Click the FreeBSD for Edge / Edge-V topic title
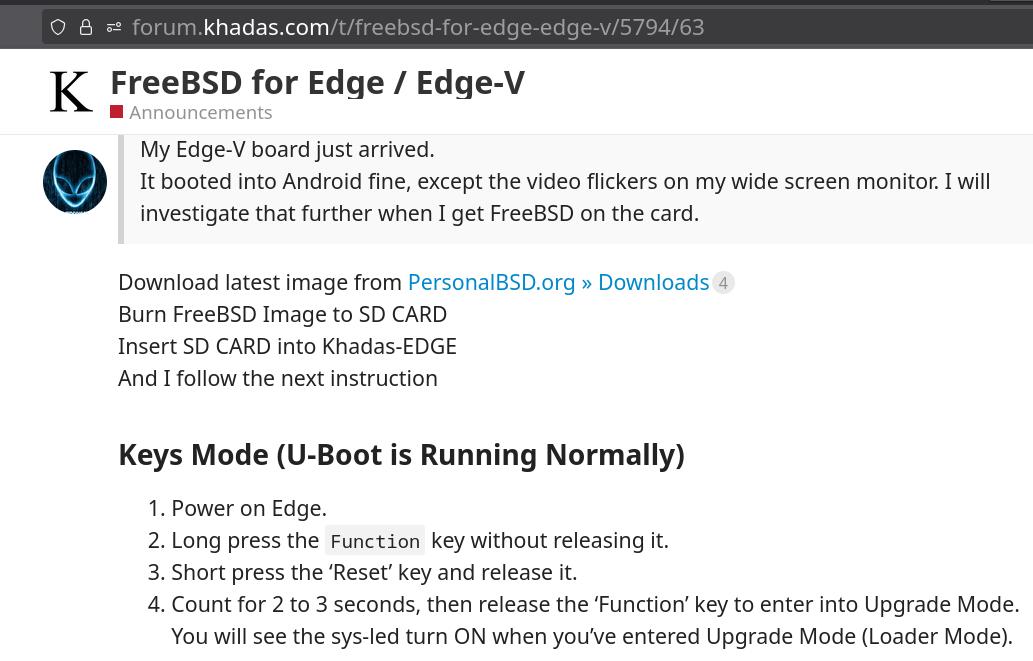 coord(318,83)
